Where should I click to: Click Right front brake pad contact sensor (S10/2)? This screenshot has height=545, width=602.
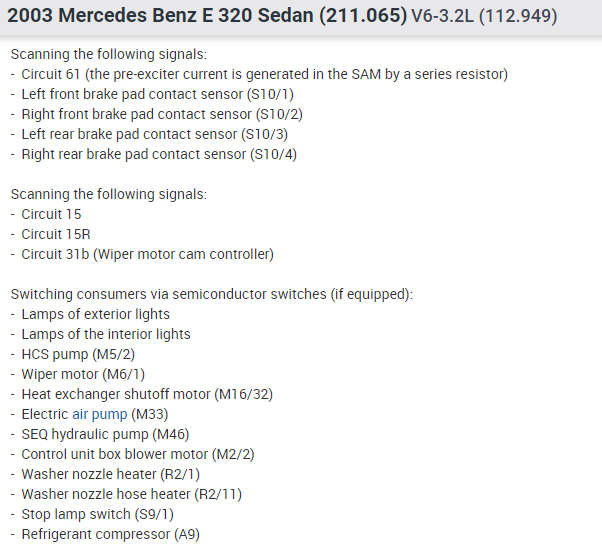click(x=161, y=114)
